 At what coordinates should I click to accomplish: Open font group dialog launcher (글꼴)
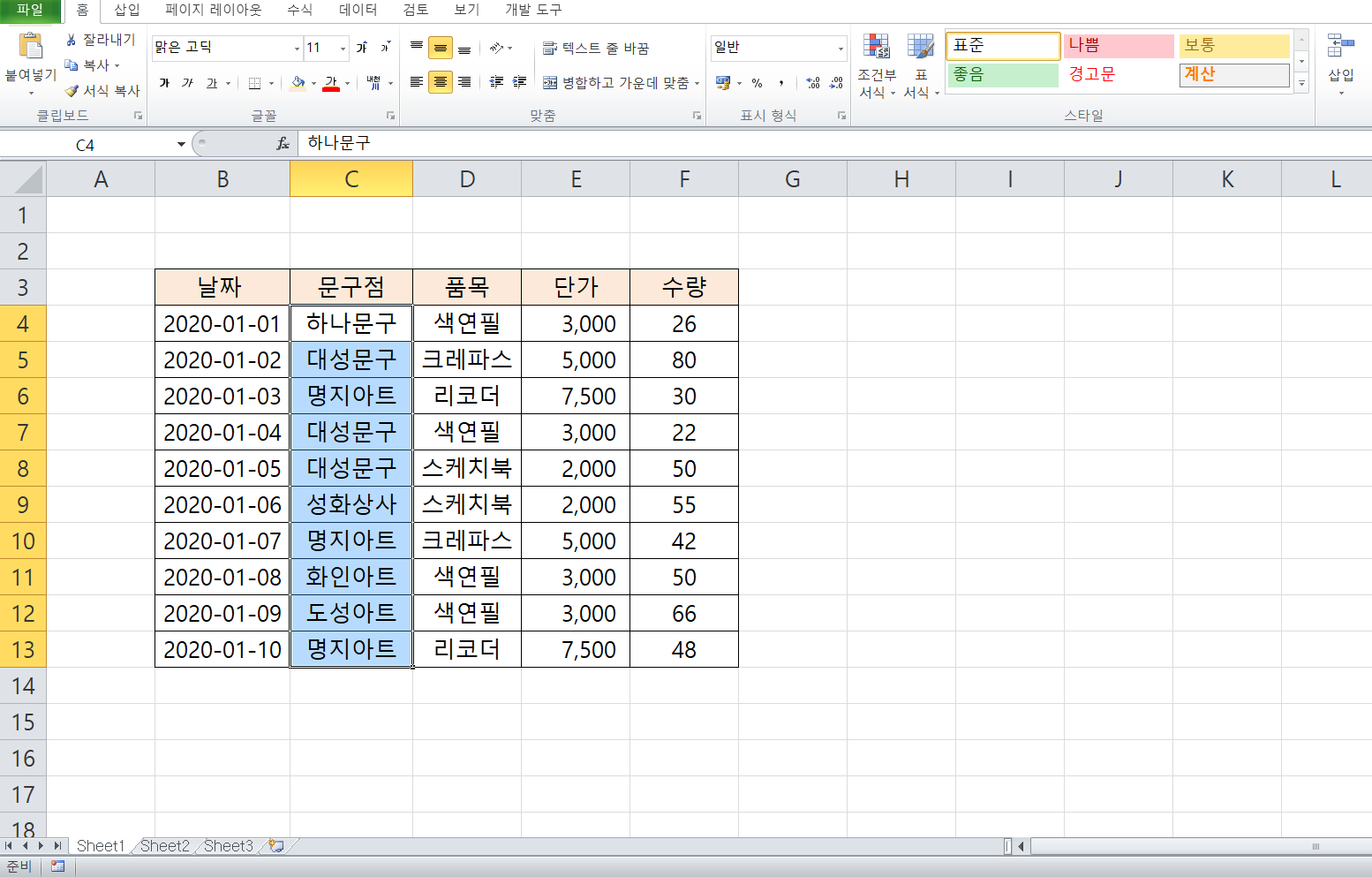click(390, 116)
